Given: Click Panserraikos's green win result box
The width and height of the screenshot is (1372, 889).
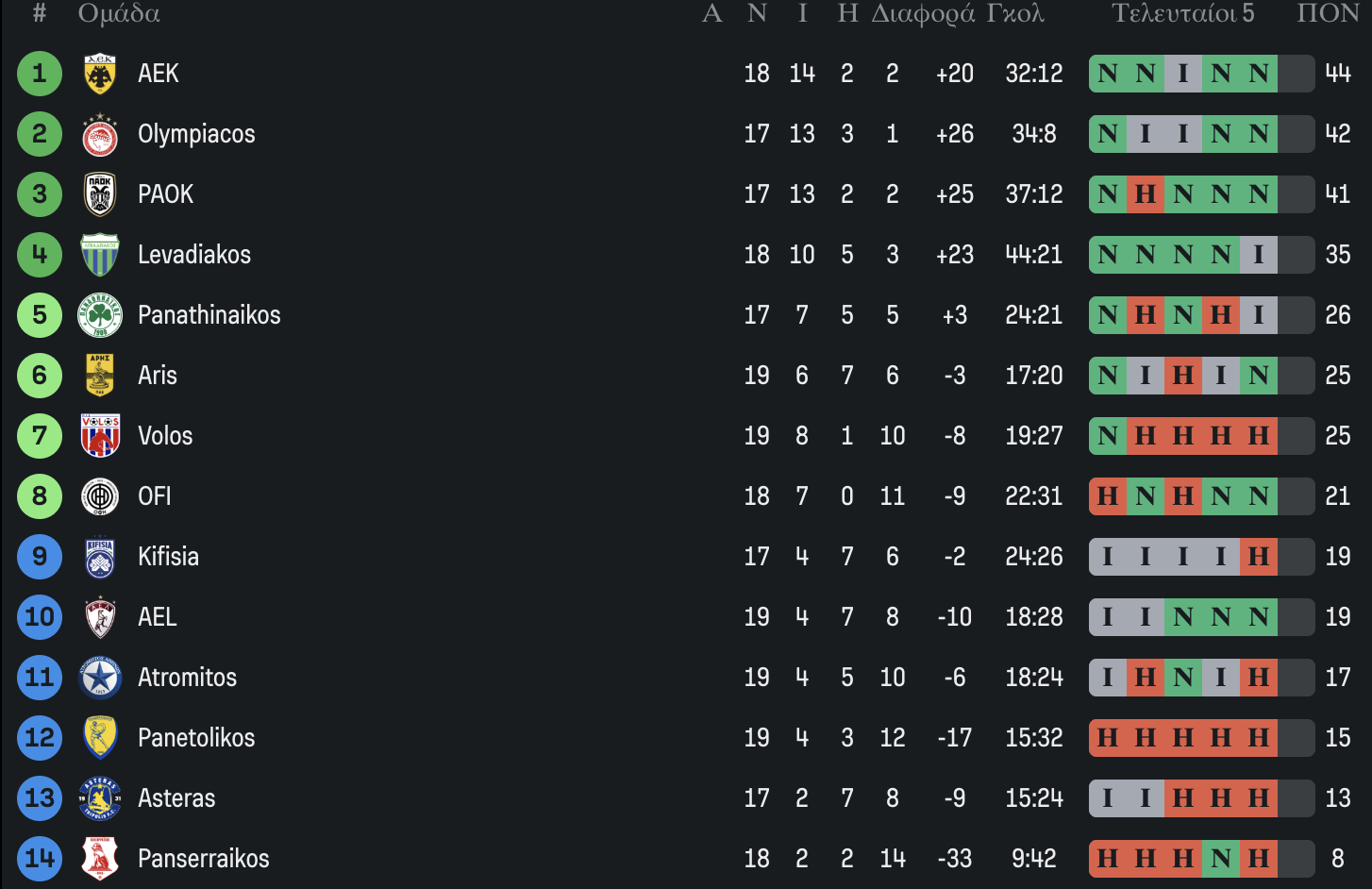Looking at the screenshot, I should (1221, 859).
